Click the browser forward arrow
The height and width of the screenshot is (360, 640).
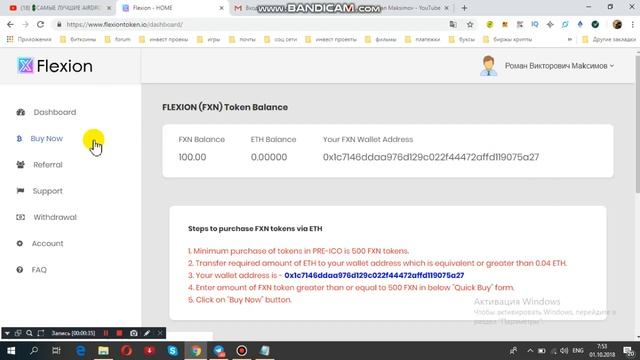click(x=25, y=24)
